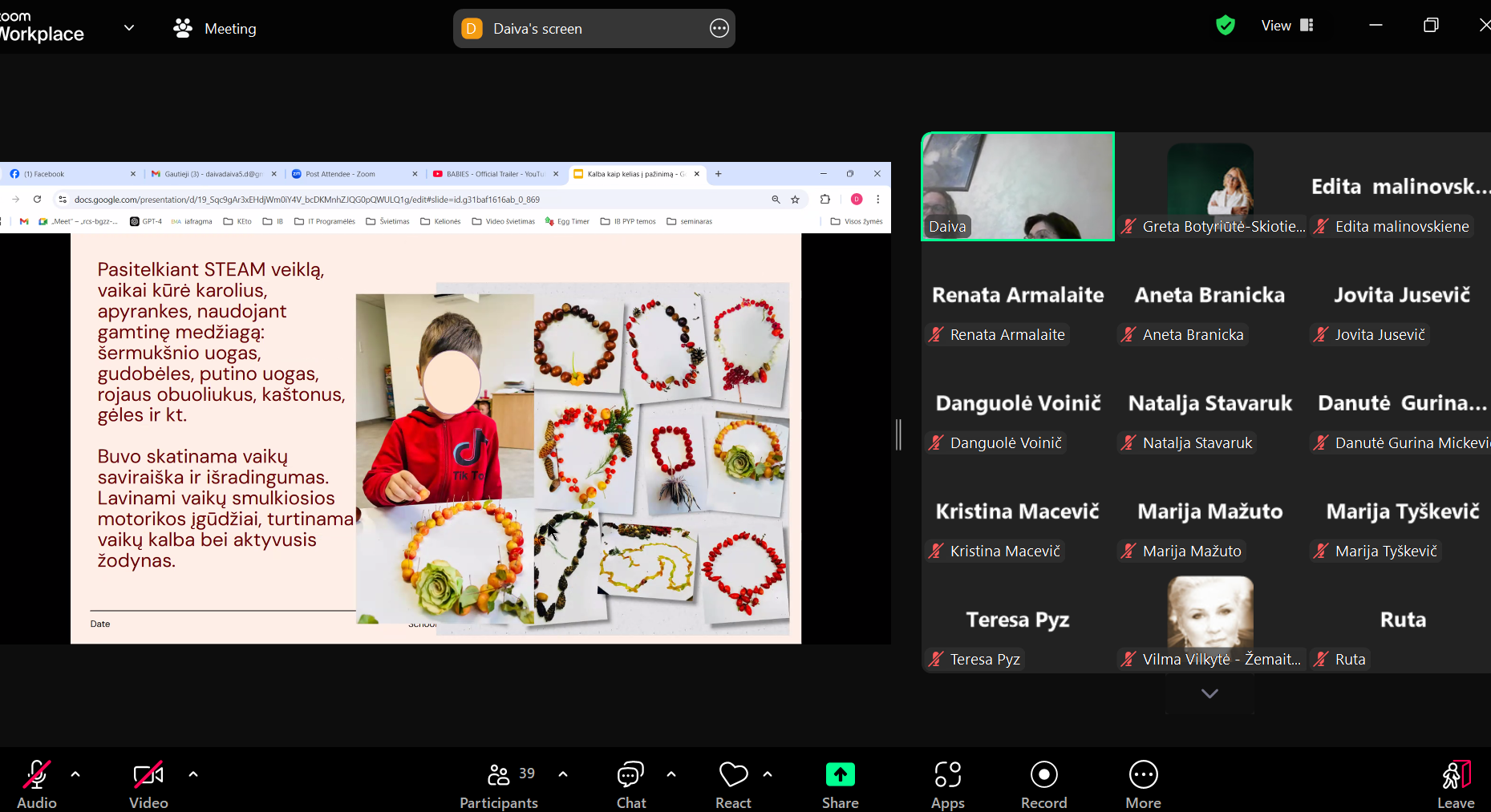Switch to the Gmail Gautieji tab

point(213,174)
